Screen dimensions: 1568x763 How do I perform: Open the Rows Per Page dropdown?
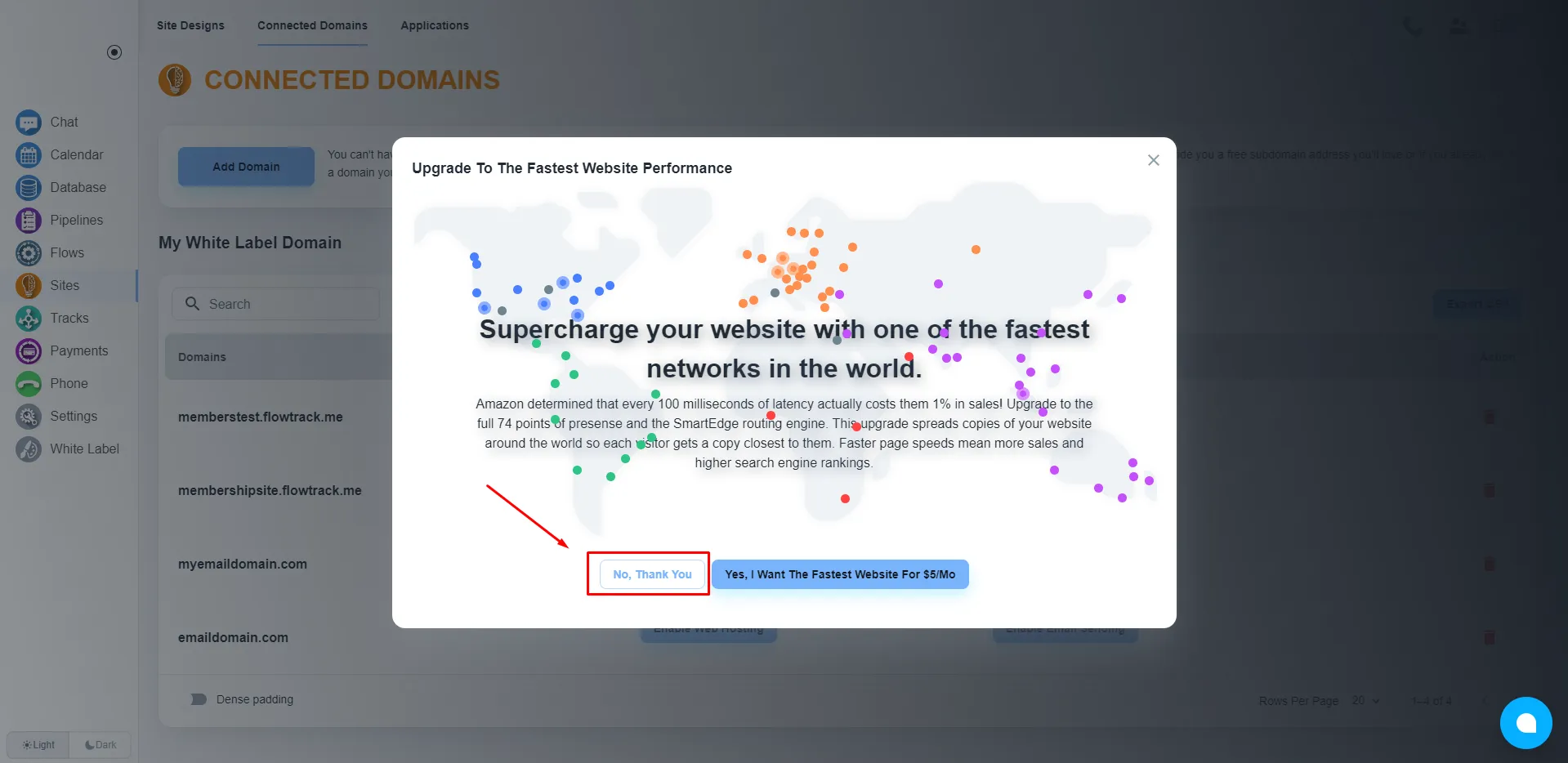click(x=1365, y=701)
